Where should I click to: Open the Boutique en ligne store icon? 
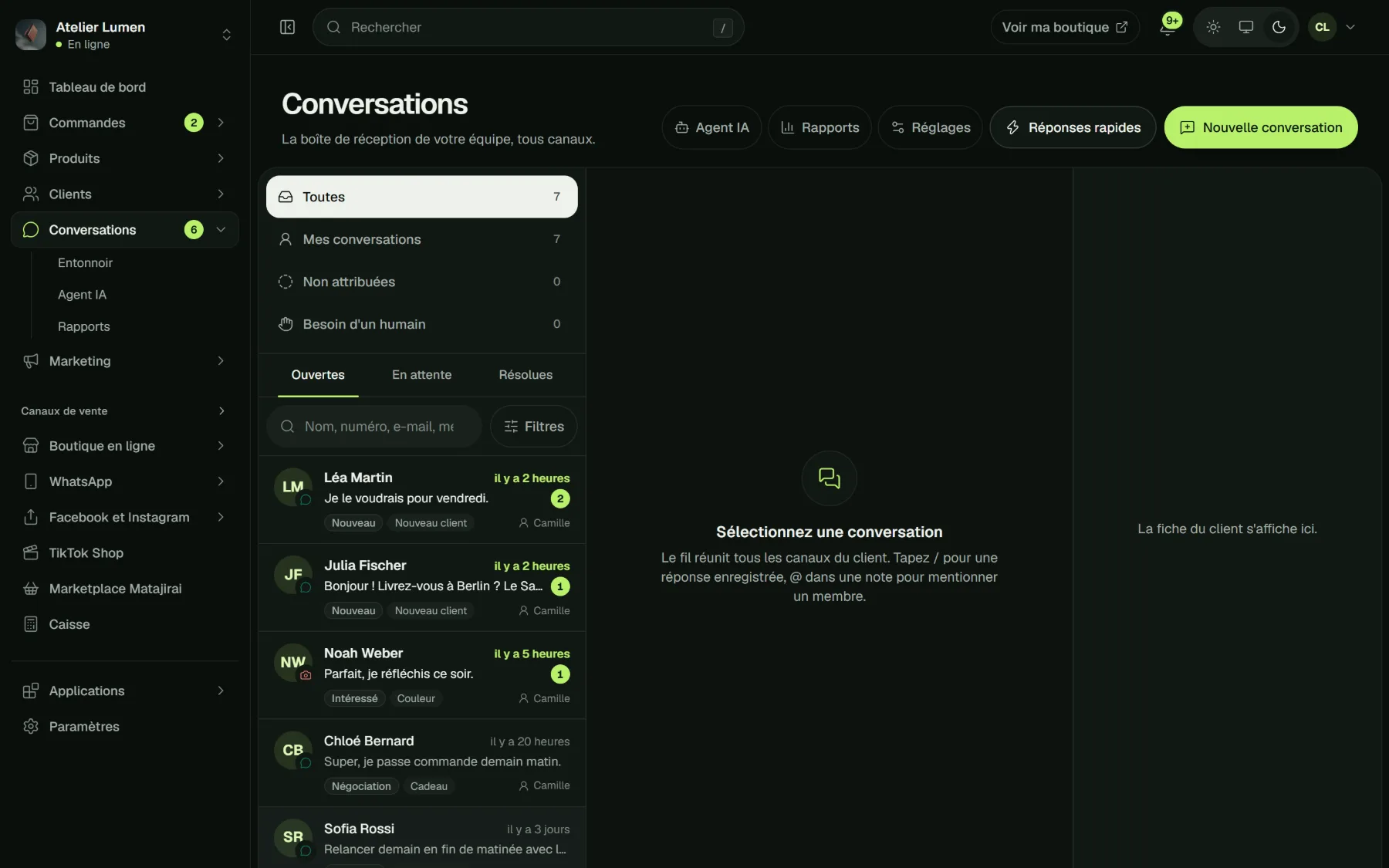coord(31,446)
